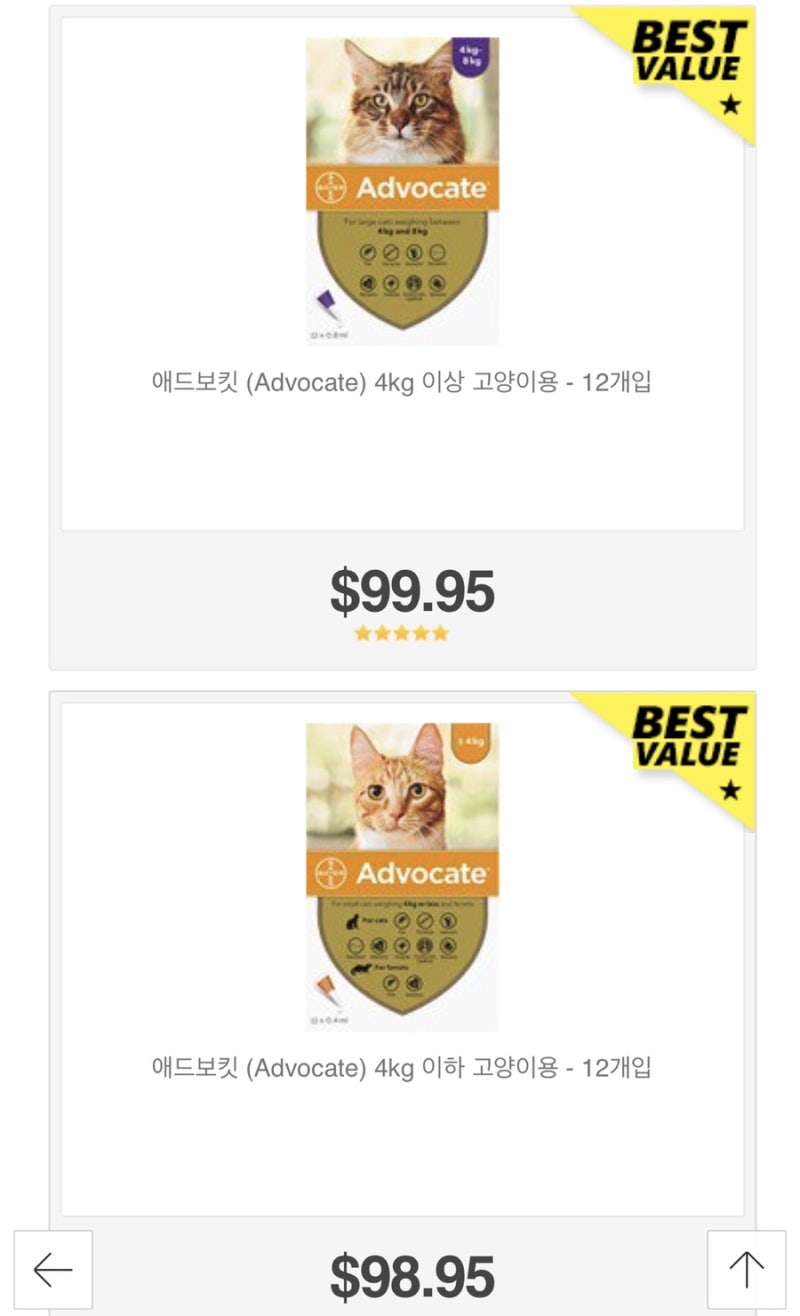The image size is (800, 1316).
Task: Select the $98.95 price
Action: [x=412, y=1277]
